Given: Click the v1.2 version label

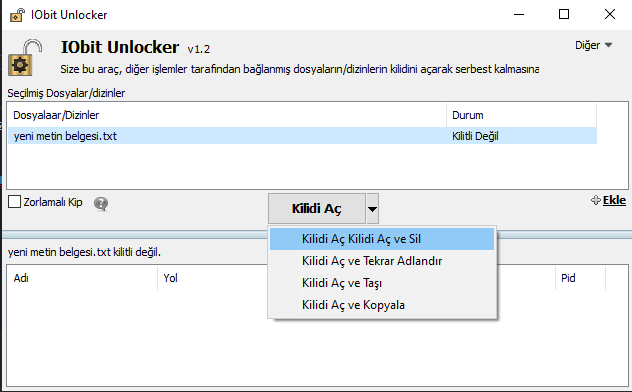Looking at the screenshot, I should tap(199, 49).
